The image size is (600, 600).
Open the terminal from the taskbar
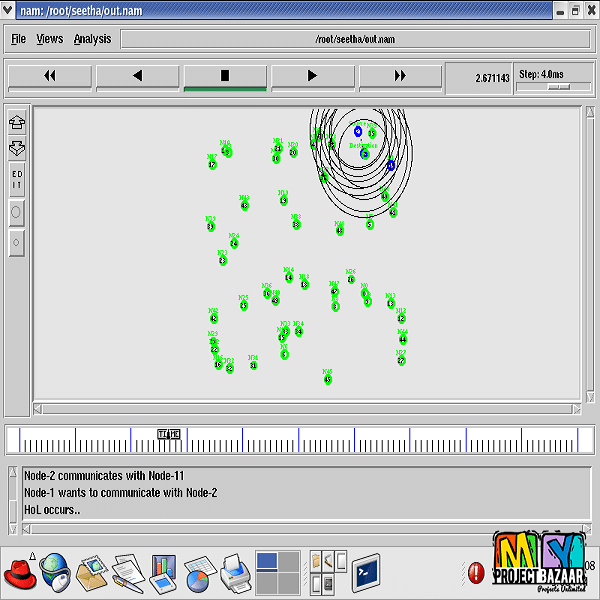point(366,573)
